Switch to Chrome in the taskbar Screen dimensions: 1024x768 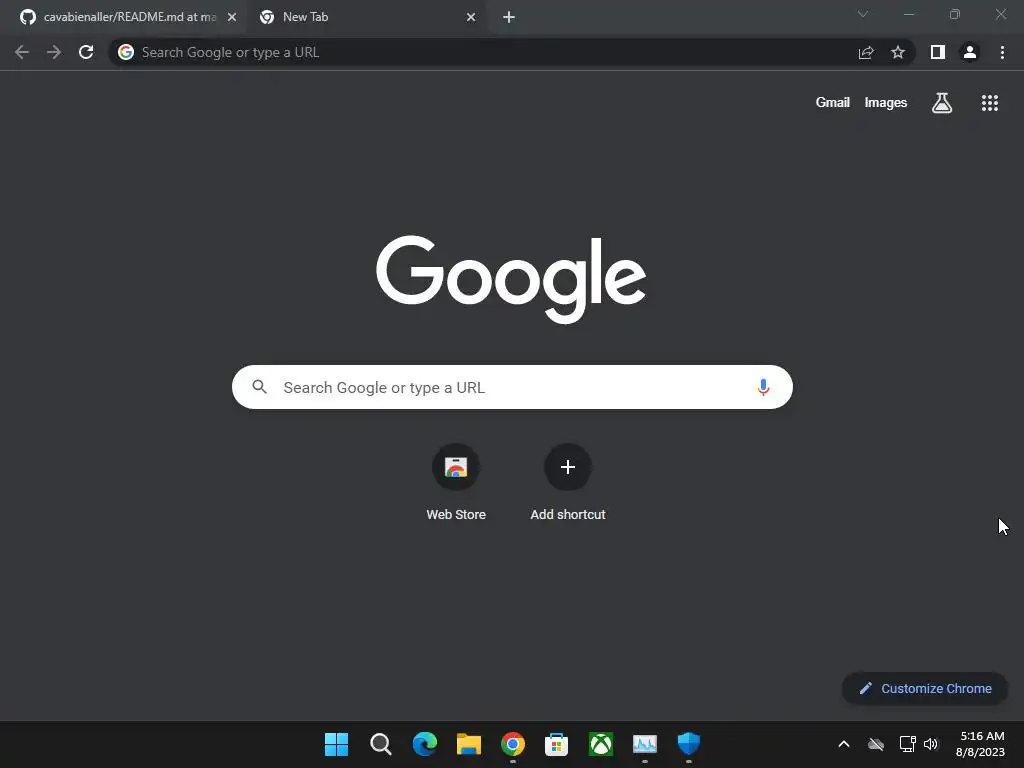pos(513,744)
